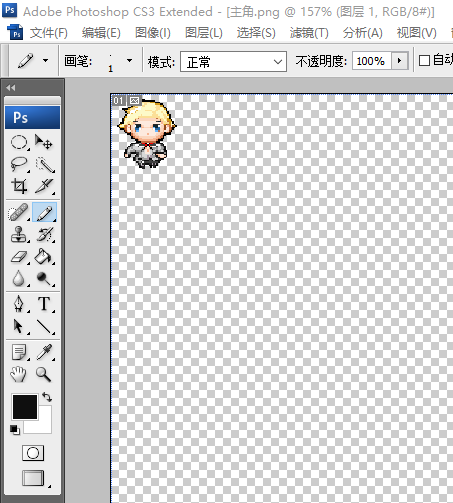The height and width of the screenshot is (503, 453).
Task: Click the blond character sprite on canvas
Action: coord(147,134)
